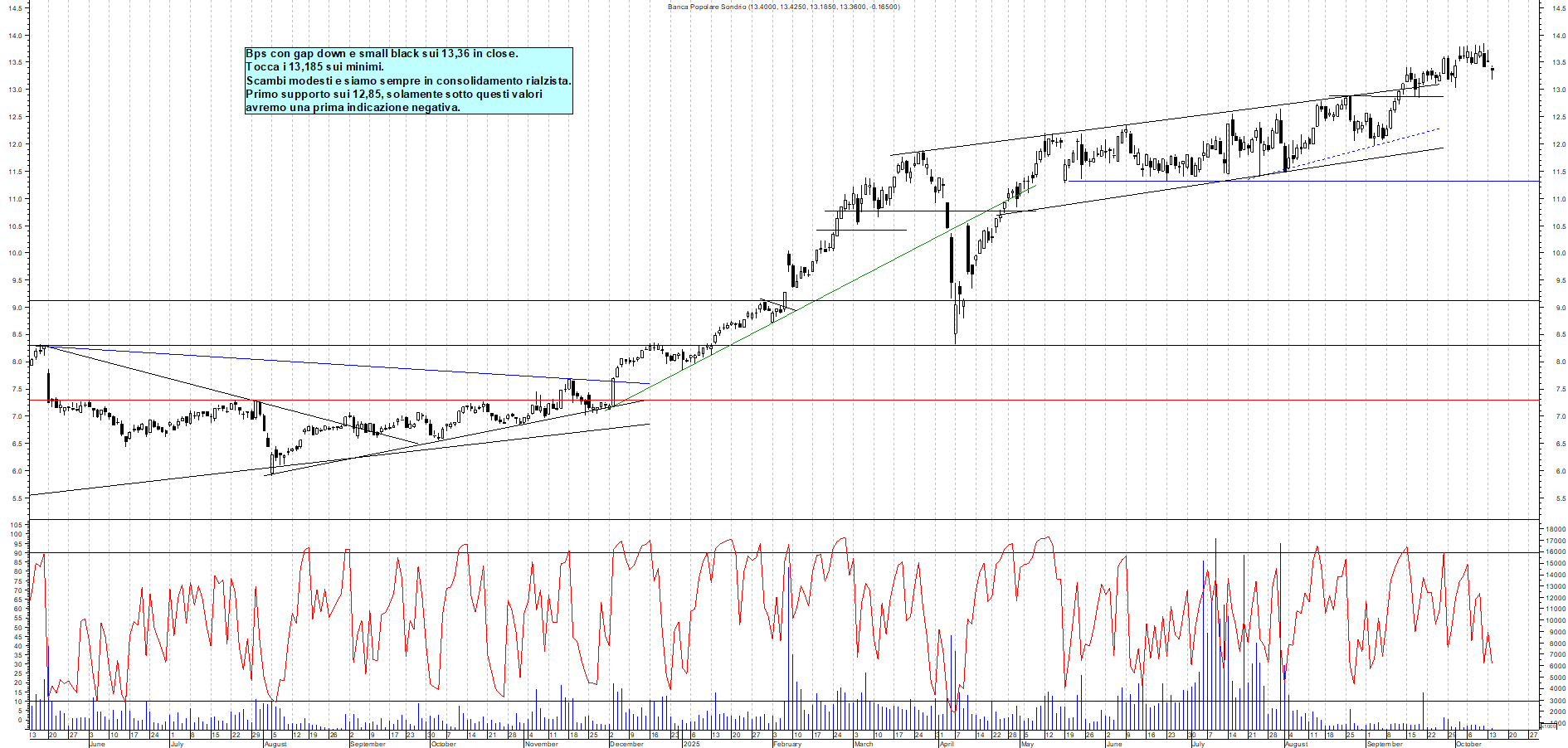The height and width of the screenshot is (748, 1568).
Task: Click the Banca Popolare Sondrio chart title
Action: pyautogui.click(x=783, y=7)
